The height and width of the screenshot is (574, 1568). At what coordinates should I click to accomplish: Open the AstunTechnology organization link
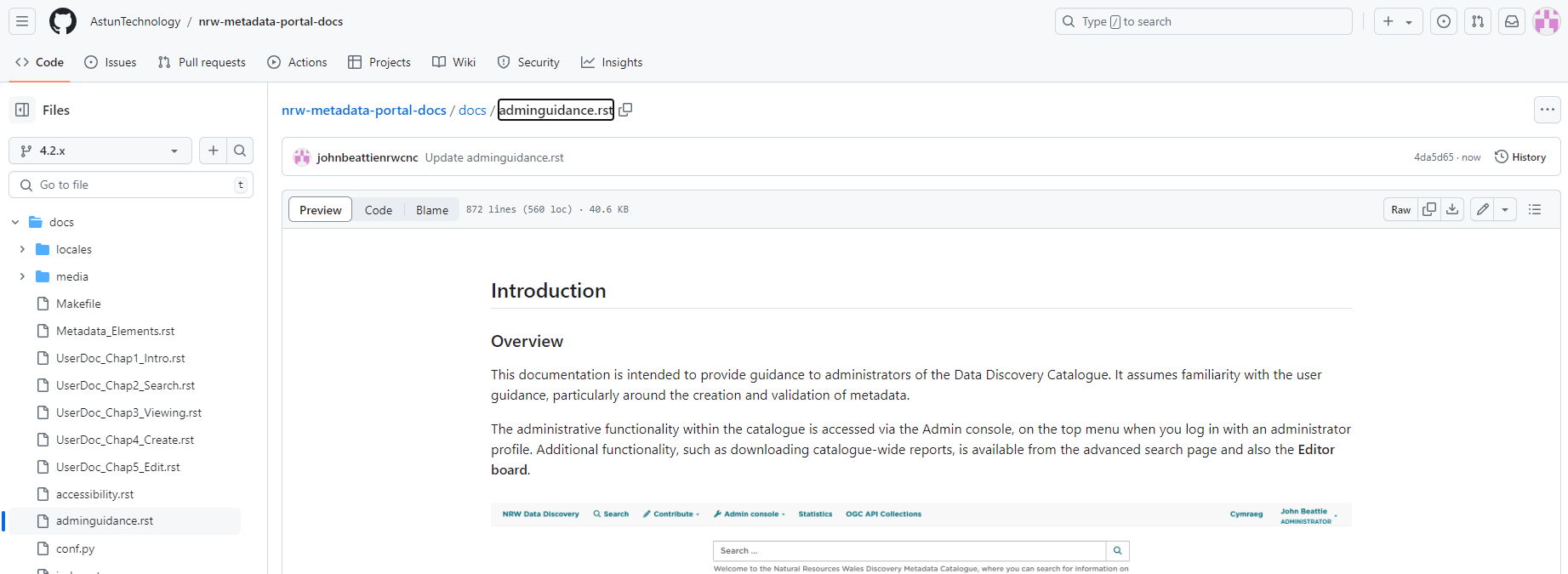[x=135, y=21]
